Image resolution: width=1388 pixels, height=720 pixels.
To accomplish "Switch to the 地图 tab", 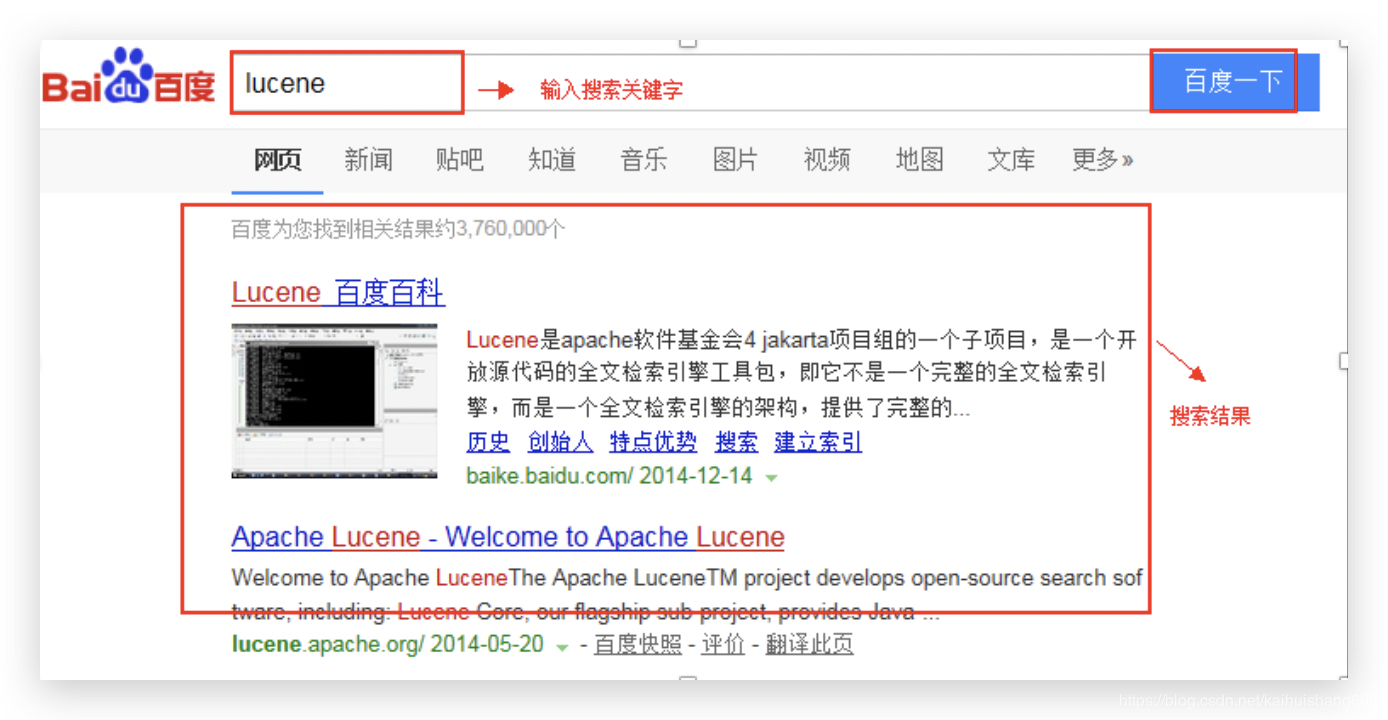I will pos(919,159).
